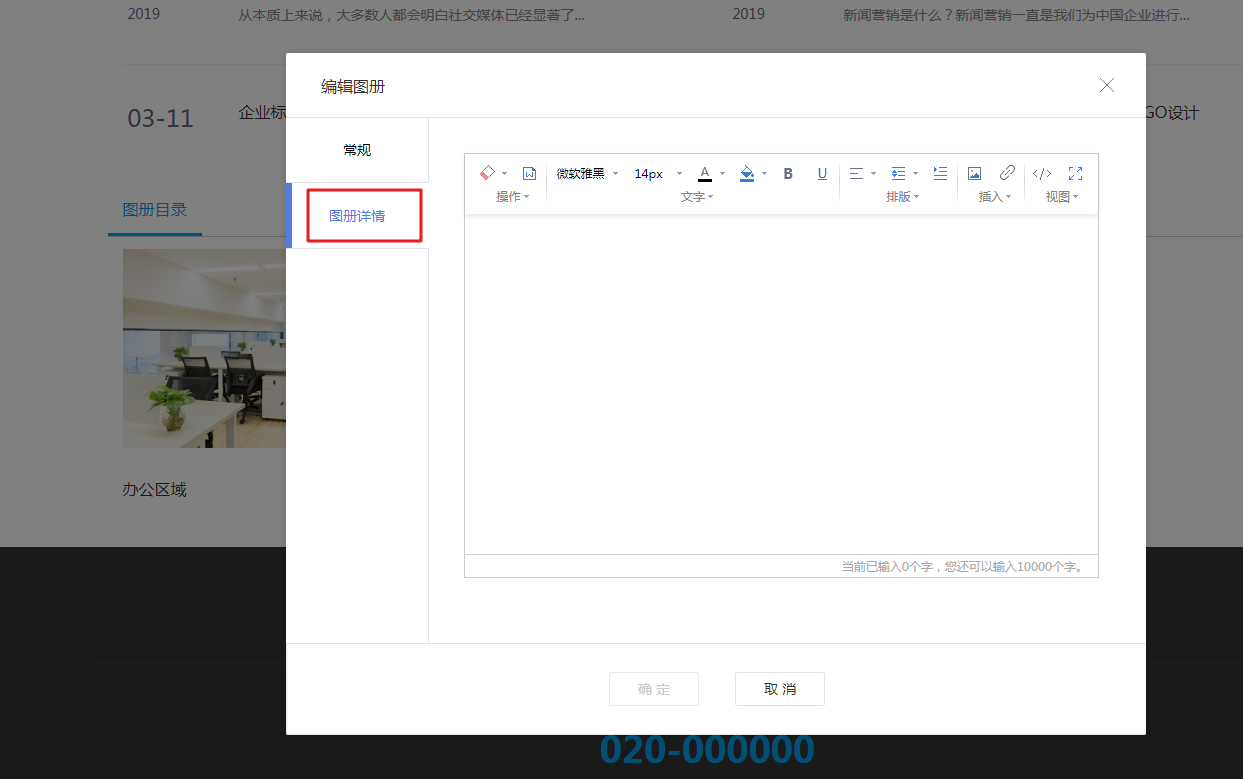Image resolution: width=1243 pixels, height=779 pixels.
Task: Click the 确定 button
Action: pos(654,689)
